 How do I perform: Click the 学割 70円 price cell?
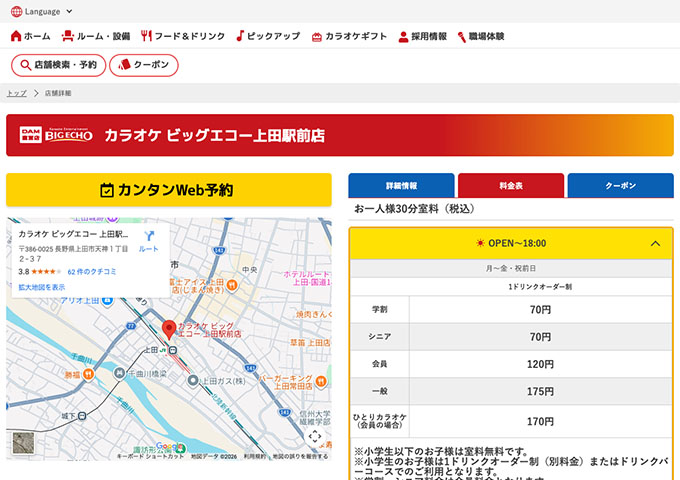(540, 310)
